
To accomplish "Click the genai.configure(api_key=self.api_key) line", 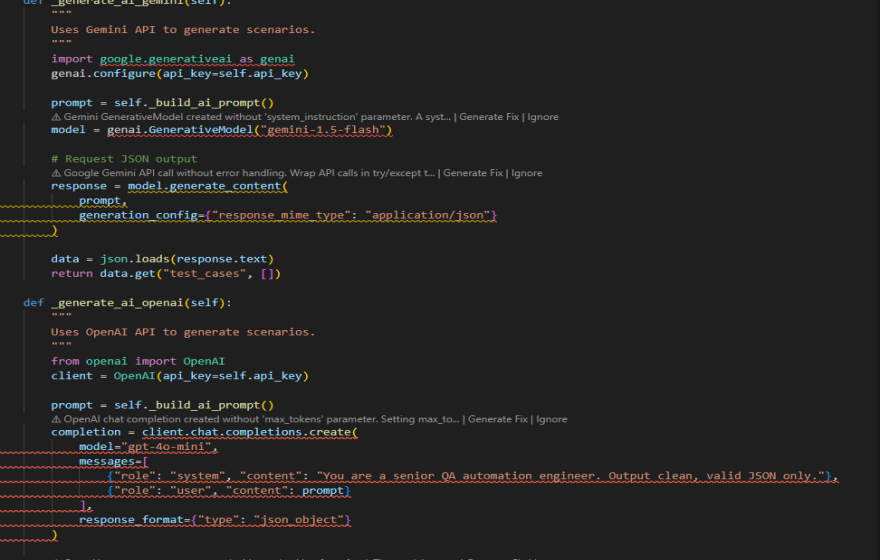I will [180, 74].
